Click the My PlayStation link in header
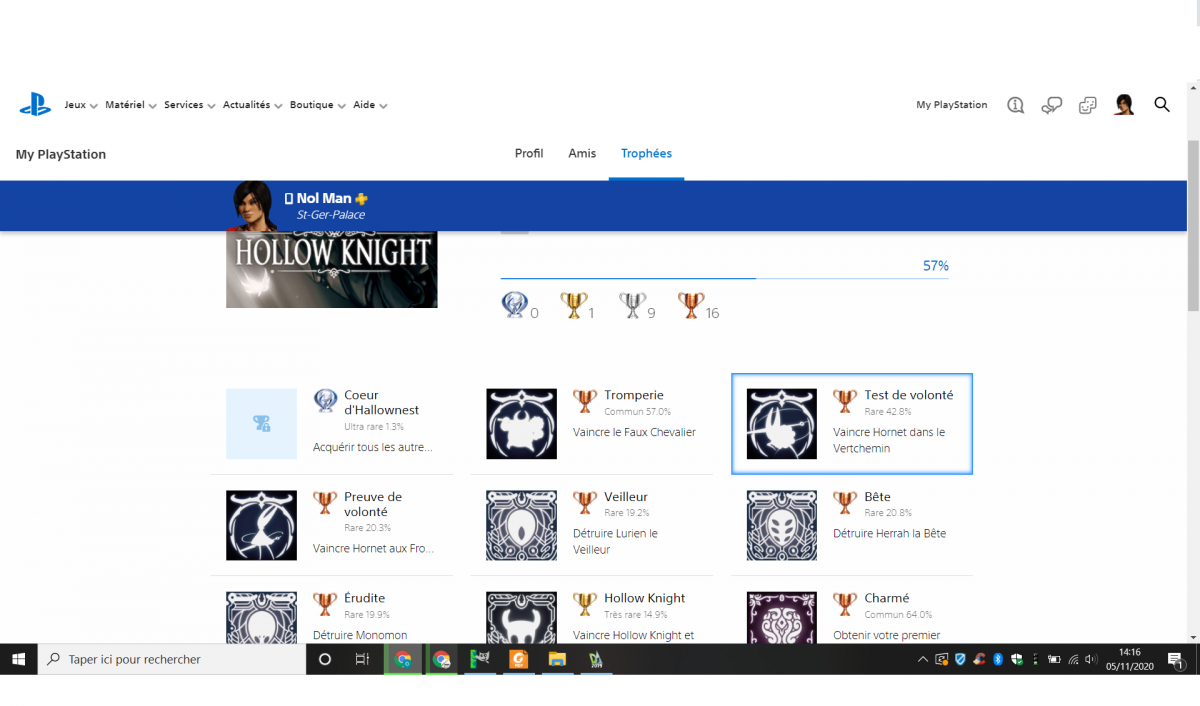Viewport: 1200px width, 706px height. (951, 105)
